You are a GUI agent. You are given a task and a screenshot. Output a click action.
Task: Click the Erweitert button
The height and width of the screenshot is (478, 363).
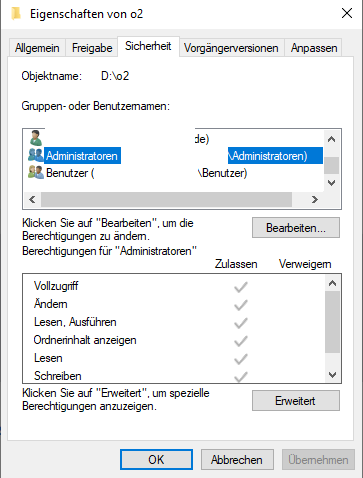[x=296, y=401]
